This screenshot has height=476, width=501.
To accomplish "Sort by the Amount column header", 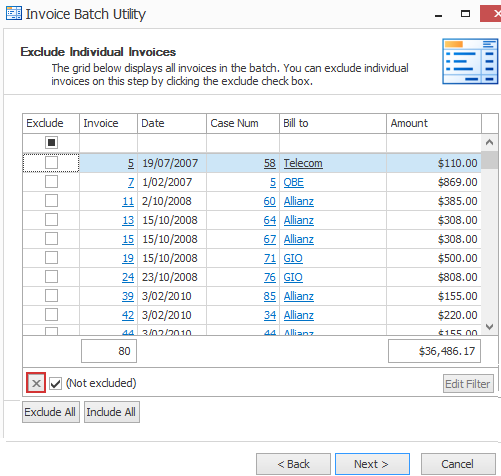I will (434, 123).
